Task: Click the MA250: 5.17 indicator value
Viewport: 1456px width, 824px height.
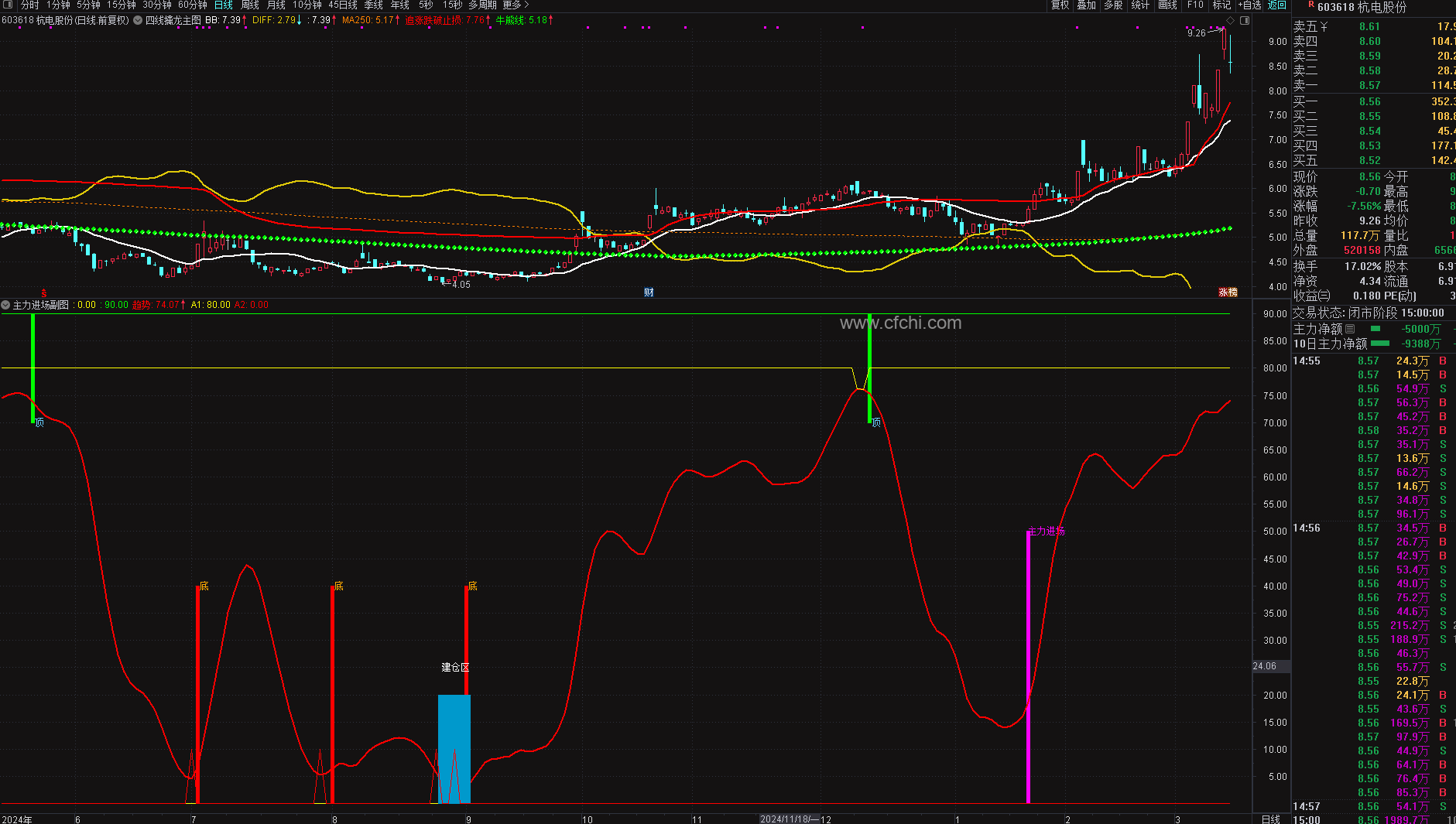Action: [x=371, y=20]
